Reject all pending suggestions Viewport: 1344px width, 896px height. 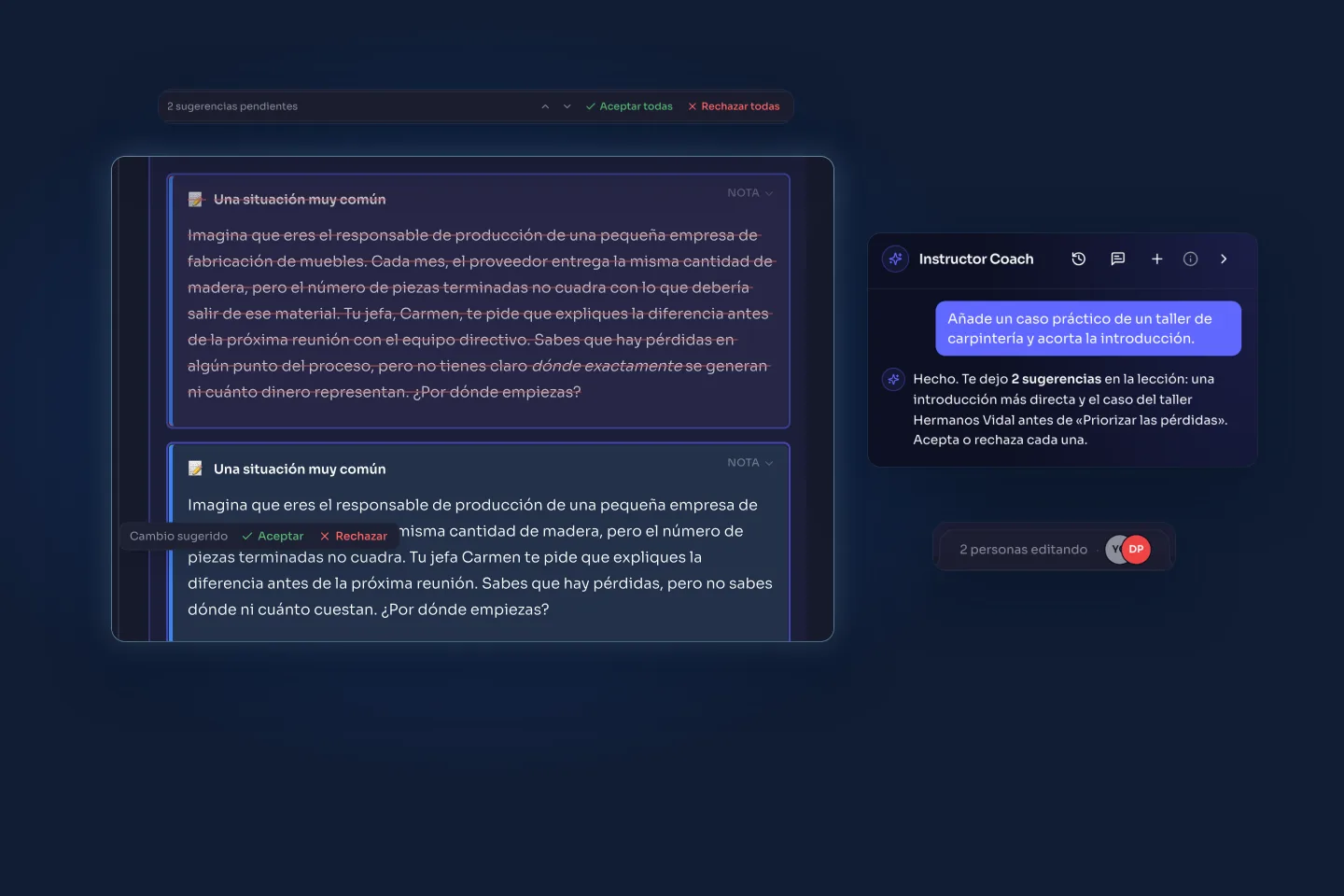[x=734, y=106]
